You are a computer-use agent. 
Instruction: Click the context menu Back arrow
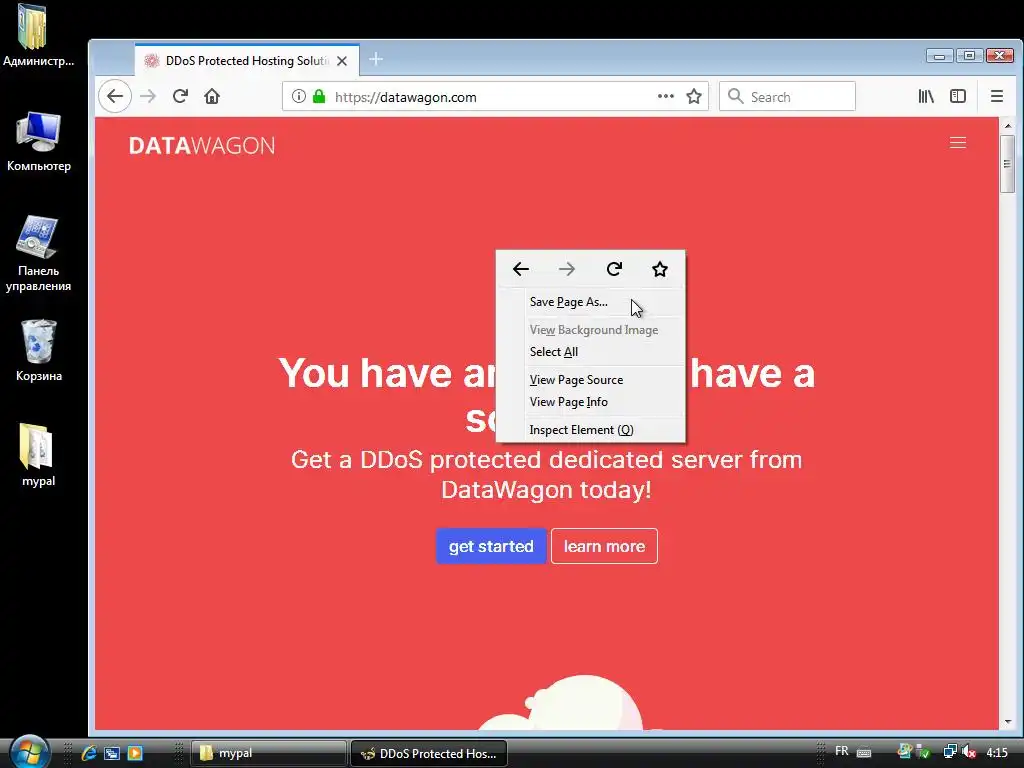520,269
